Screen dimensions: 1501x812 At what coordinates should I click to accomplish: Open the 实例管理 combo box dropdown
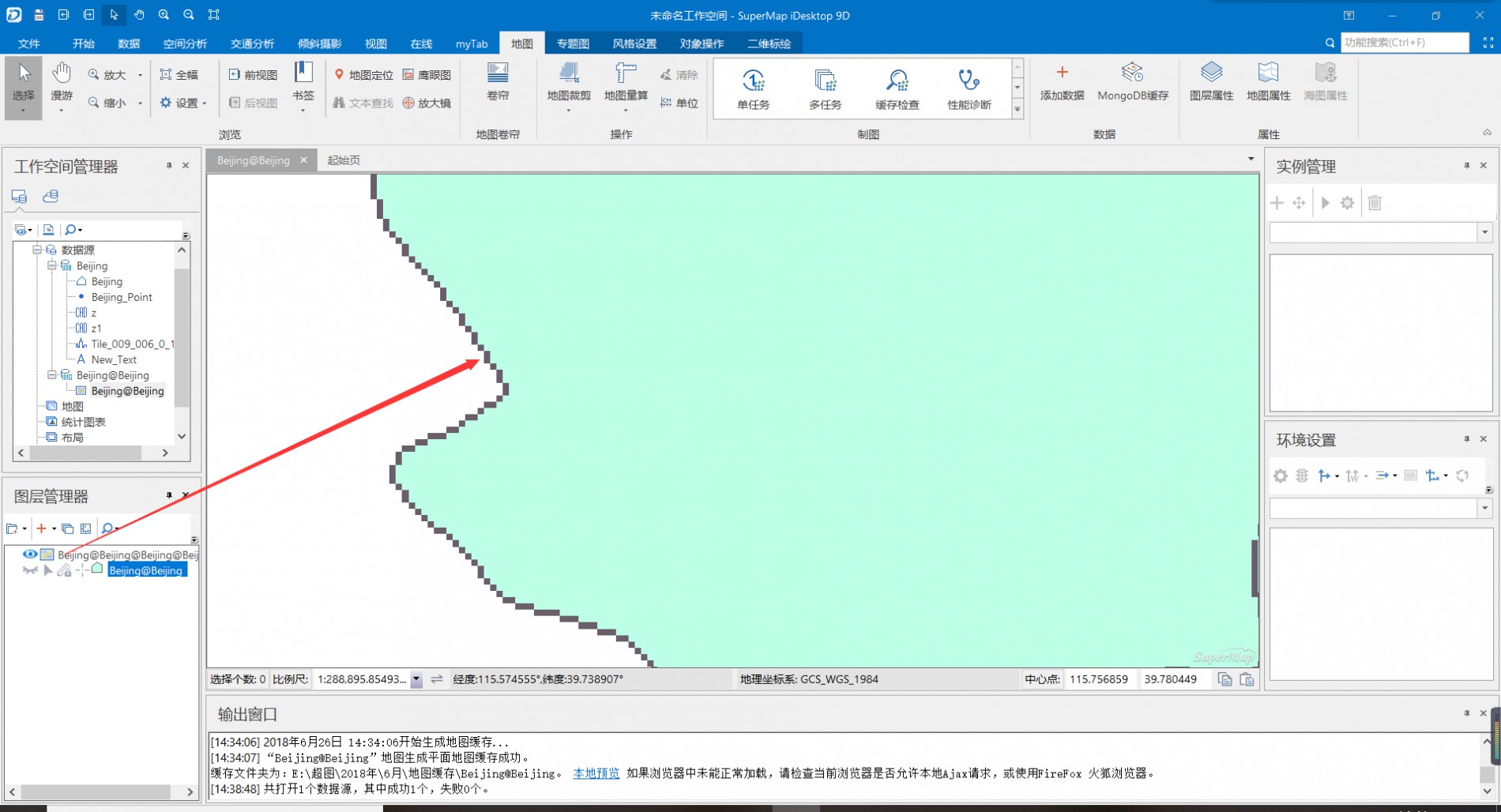click(1484, 232)
